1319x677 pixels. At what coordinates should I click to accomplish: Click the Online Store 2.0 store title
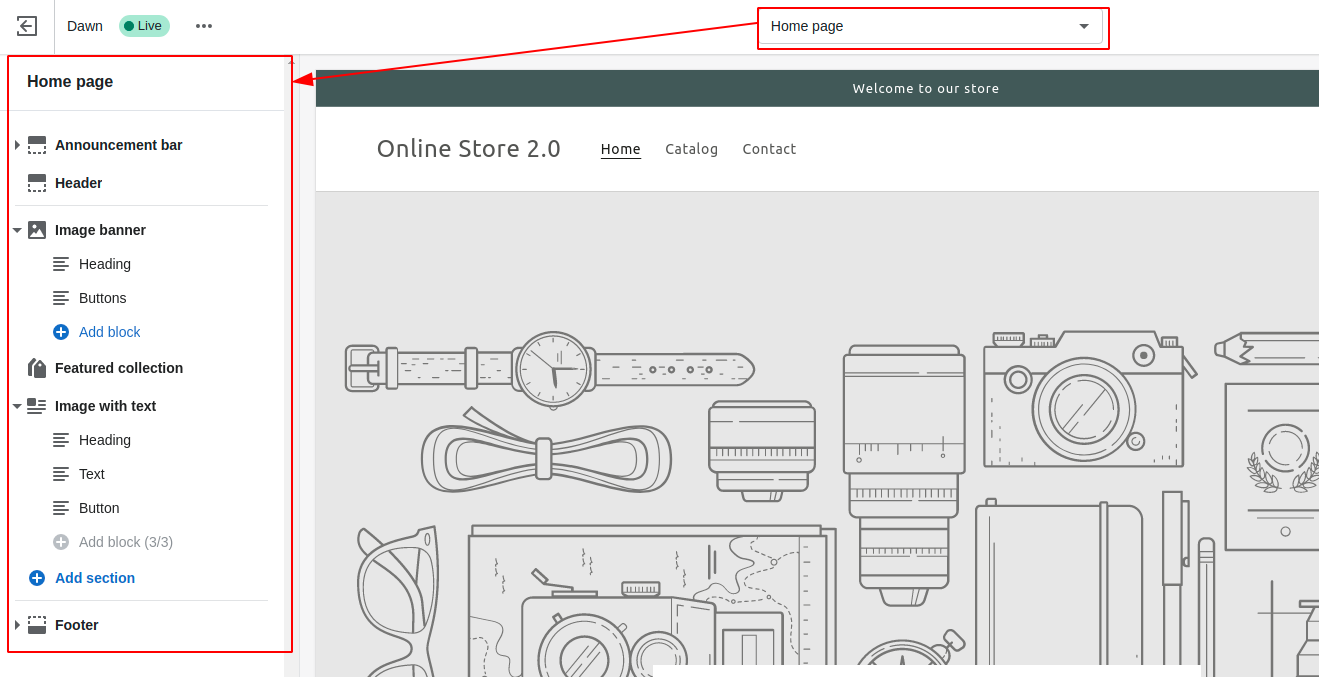point(469,149)
